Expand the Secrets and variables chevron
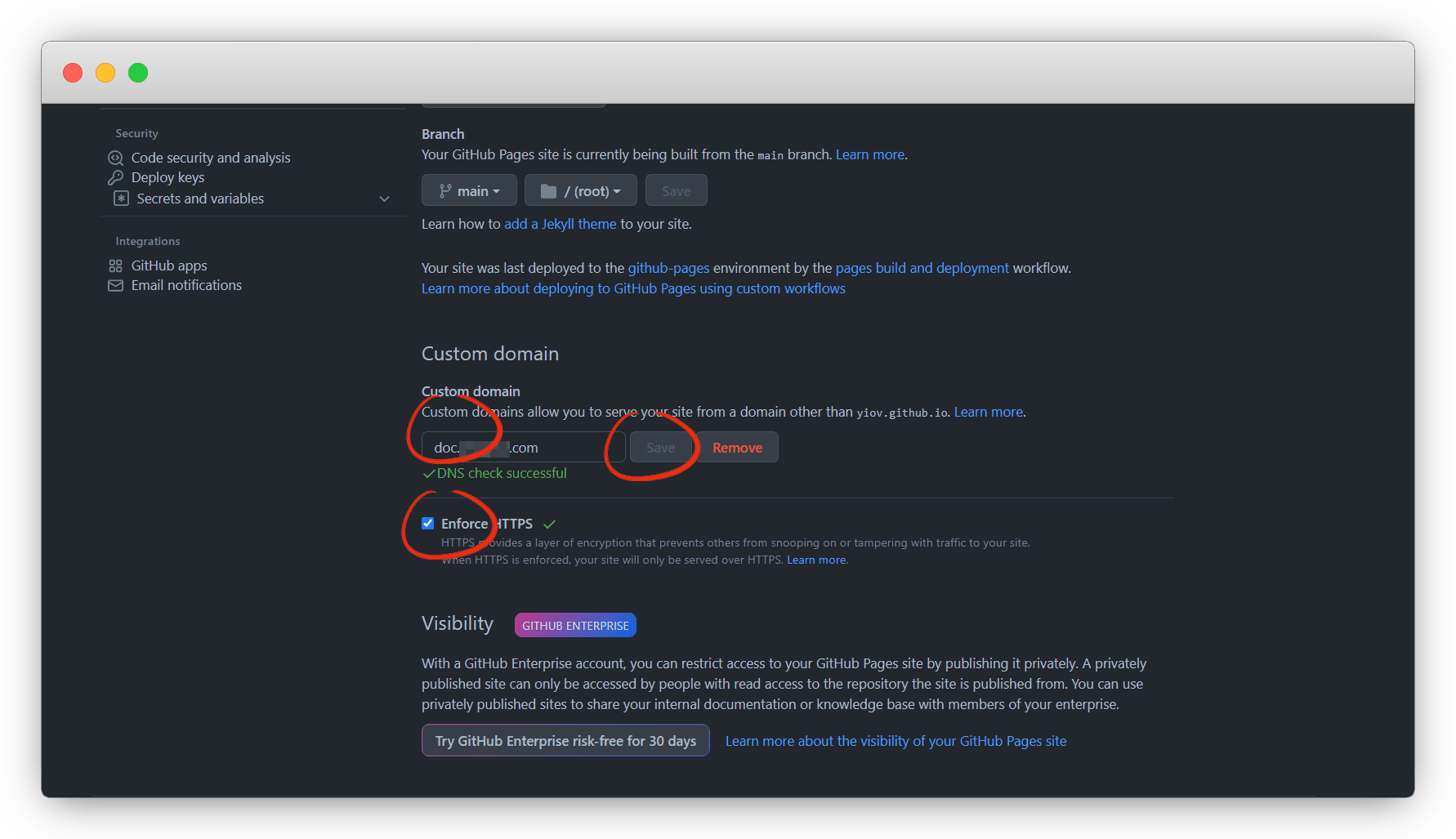The width and height of the screenshot is (1456, 839). click(x=384, y=199)
